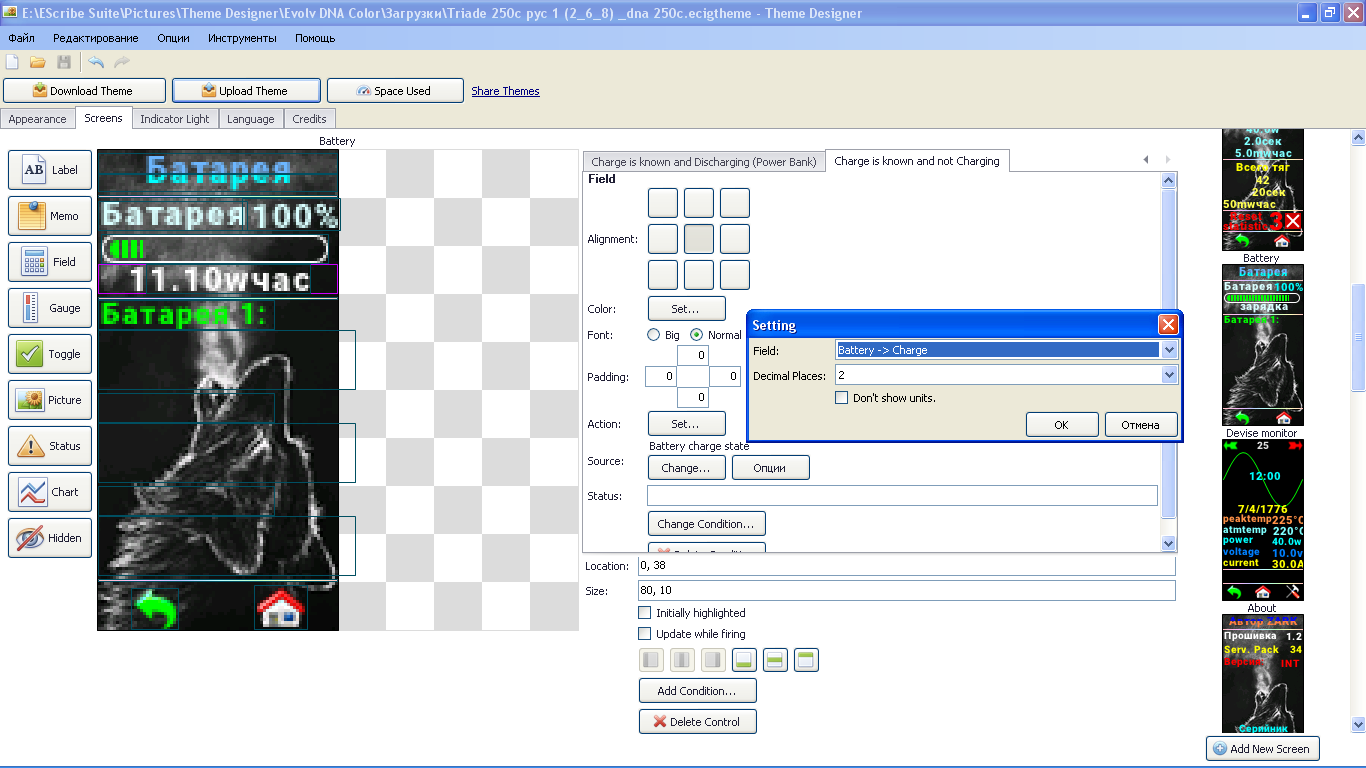The width and height of the screenshot is (1366, 768).
Task: Click the tab strip right scroll arrow
Action: pyautogui.click(x=1167, y=160)
